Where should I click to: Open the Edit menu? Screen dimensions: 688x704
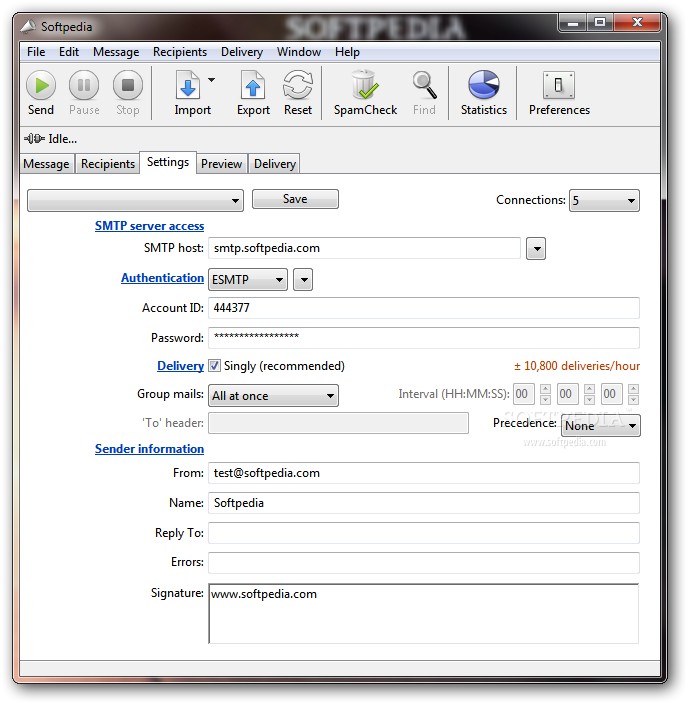69,52
